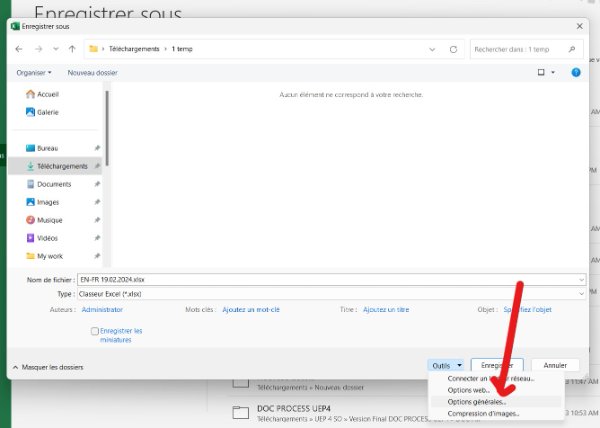Click 'Ajoutez un mot-clé' link

point(251,309)
